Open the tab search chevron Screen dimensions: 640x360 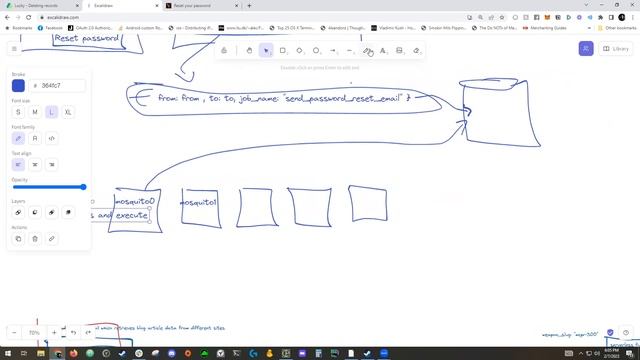coord(586,5)
